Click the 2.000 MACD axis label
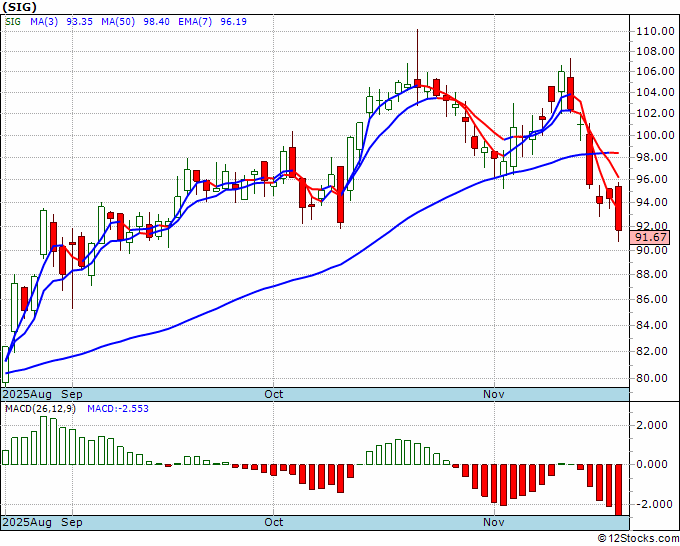680x546 pixels. (x=652, y=425)
